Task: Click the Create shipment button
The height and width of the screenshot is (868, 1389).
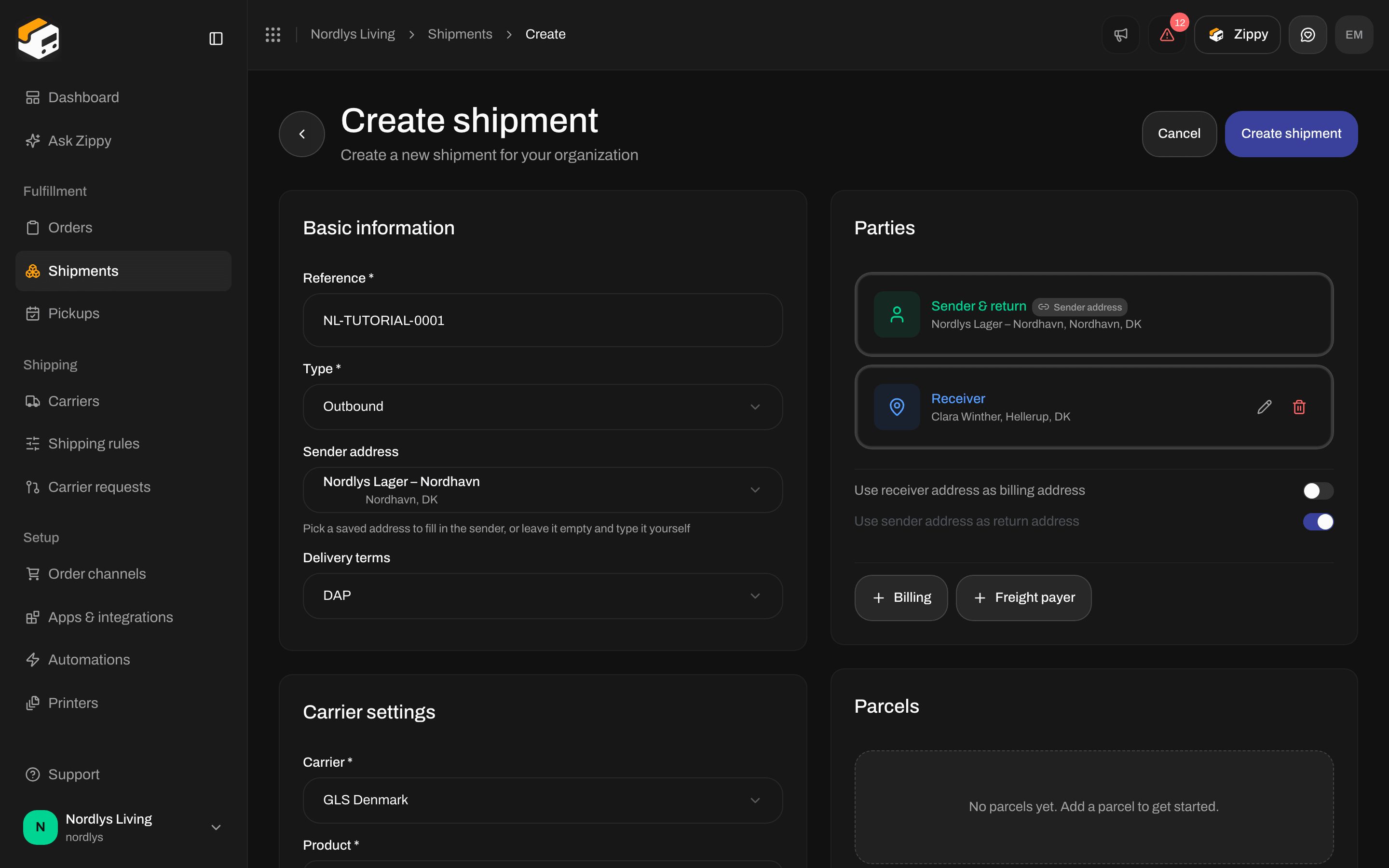Action: point(1291,134)
